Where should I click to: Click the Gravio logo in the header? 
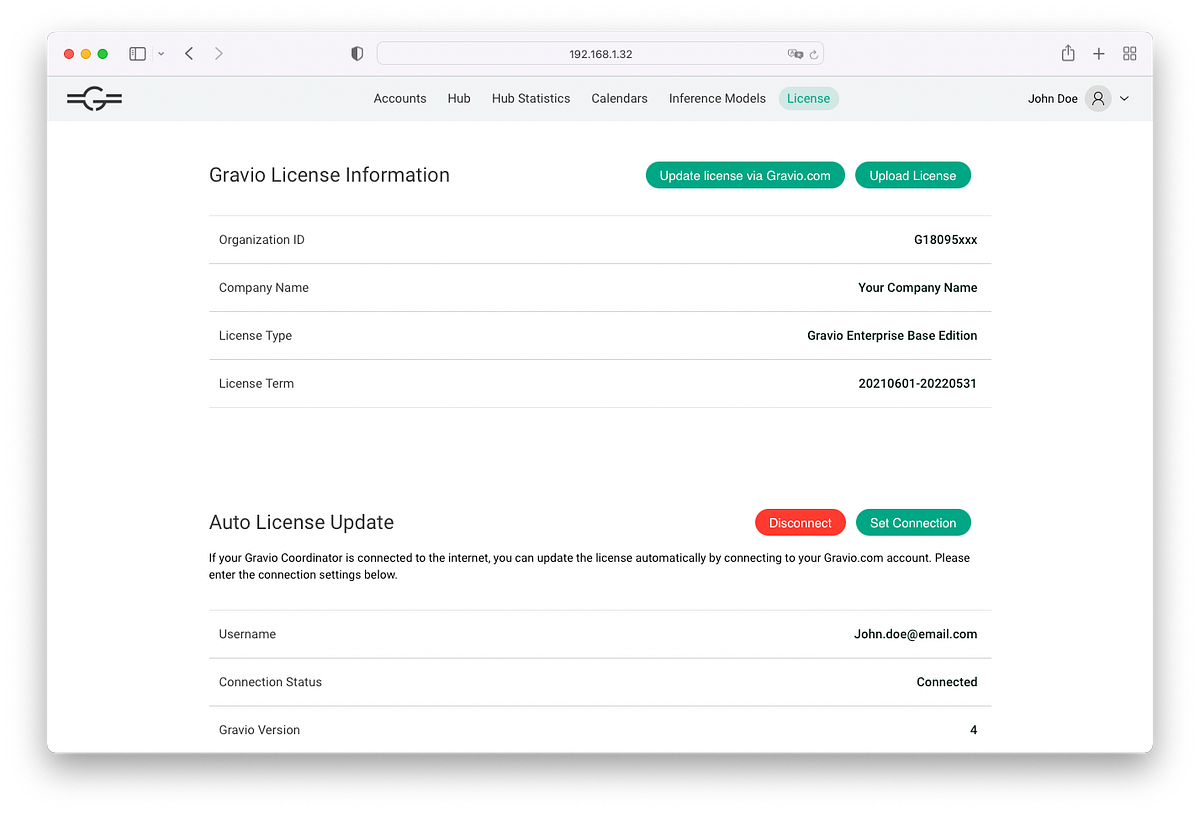(94, 98)
